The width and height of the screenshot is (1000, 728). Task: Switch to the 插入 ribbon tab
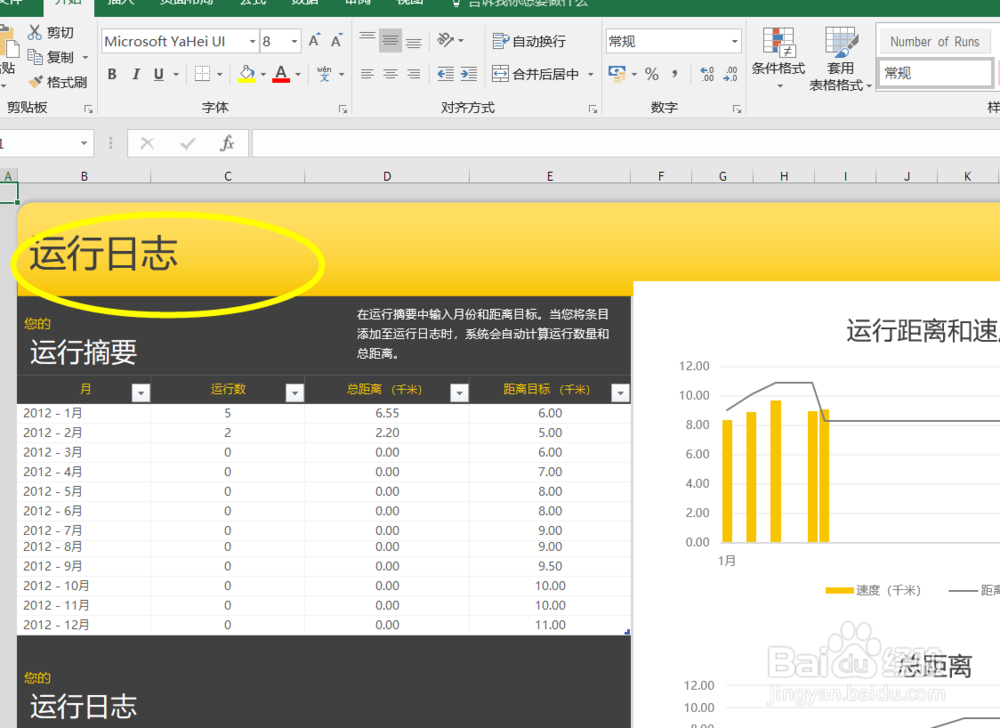[120, 5]
